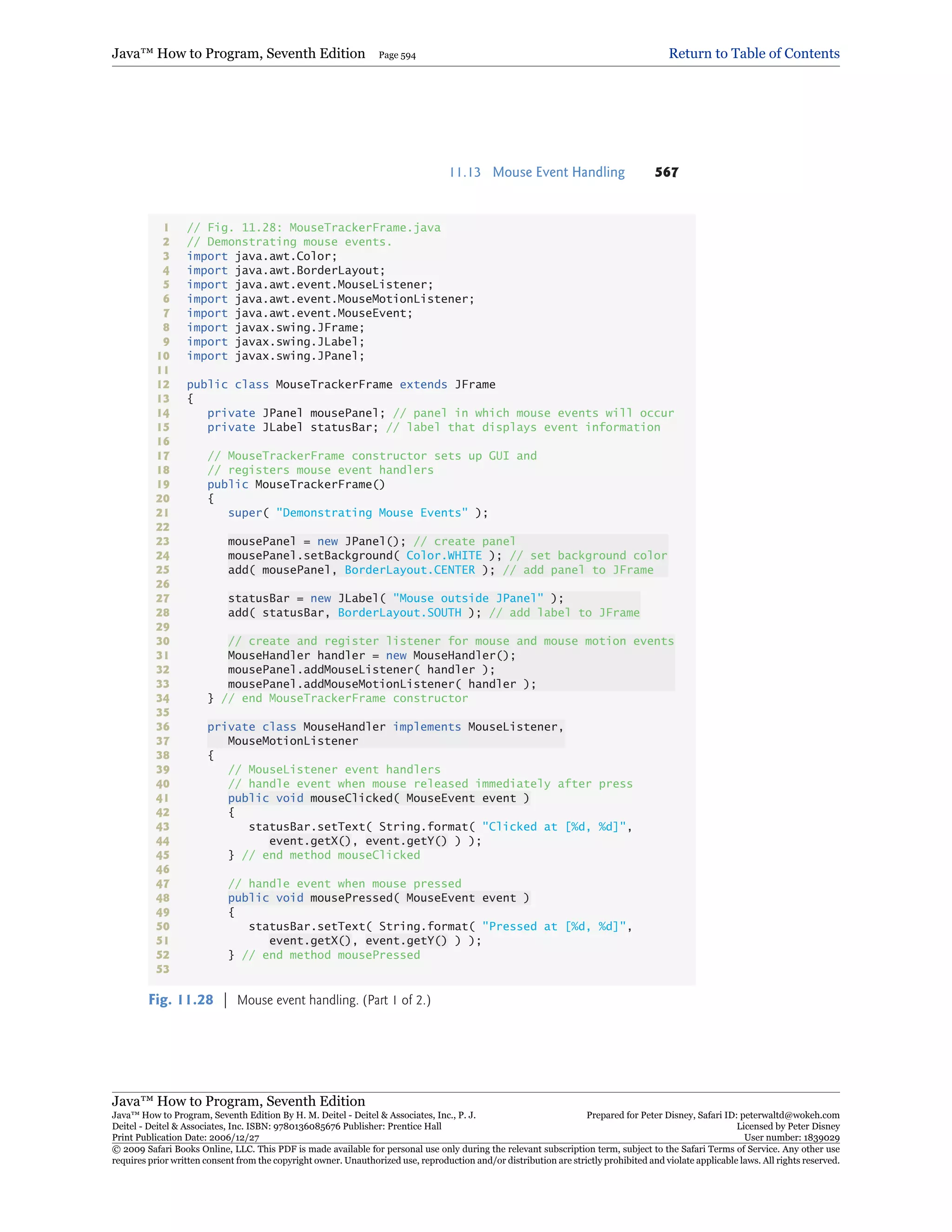This screenshot has width=952, height=1232.
Task: Click the Fig. 11.28 caption label
Action: (x=180, y=1000)
